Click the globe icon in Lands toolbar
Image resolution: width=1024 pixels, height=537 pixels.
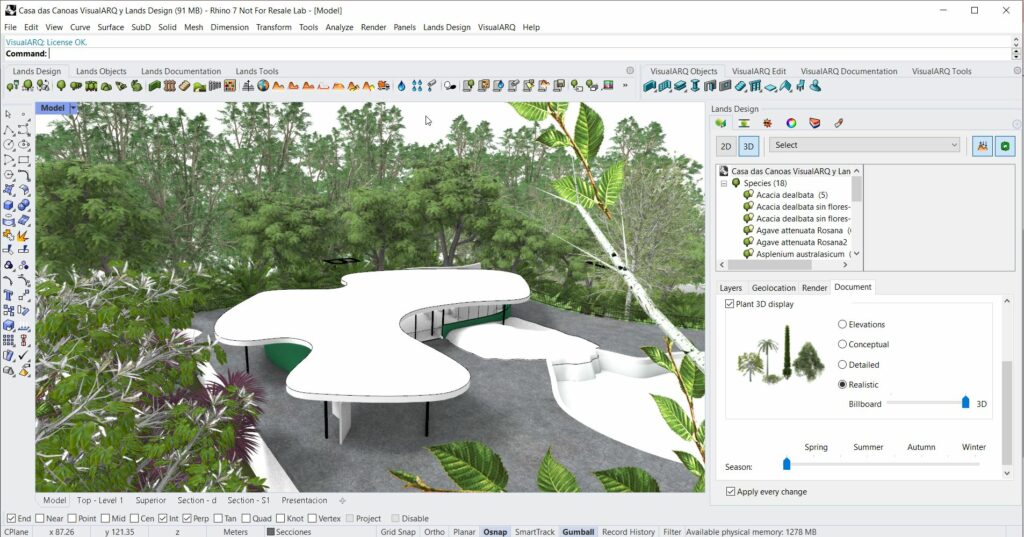point(263,86)
